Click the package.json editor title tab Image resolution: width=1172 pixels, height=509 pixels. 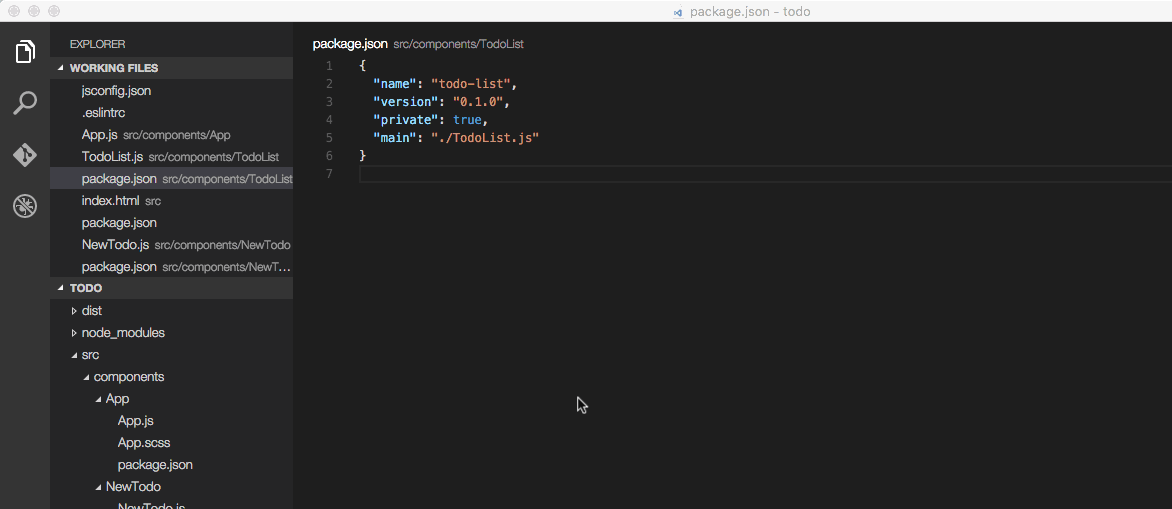coord(349,44)
